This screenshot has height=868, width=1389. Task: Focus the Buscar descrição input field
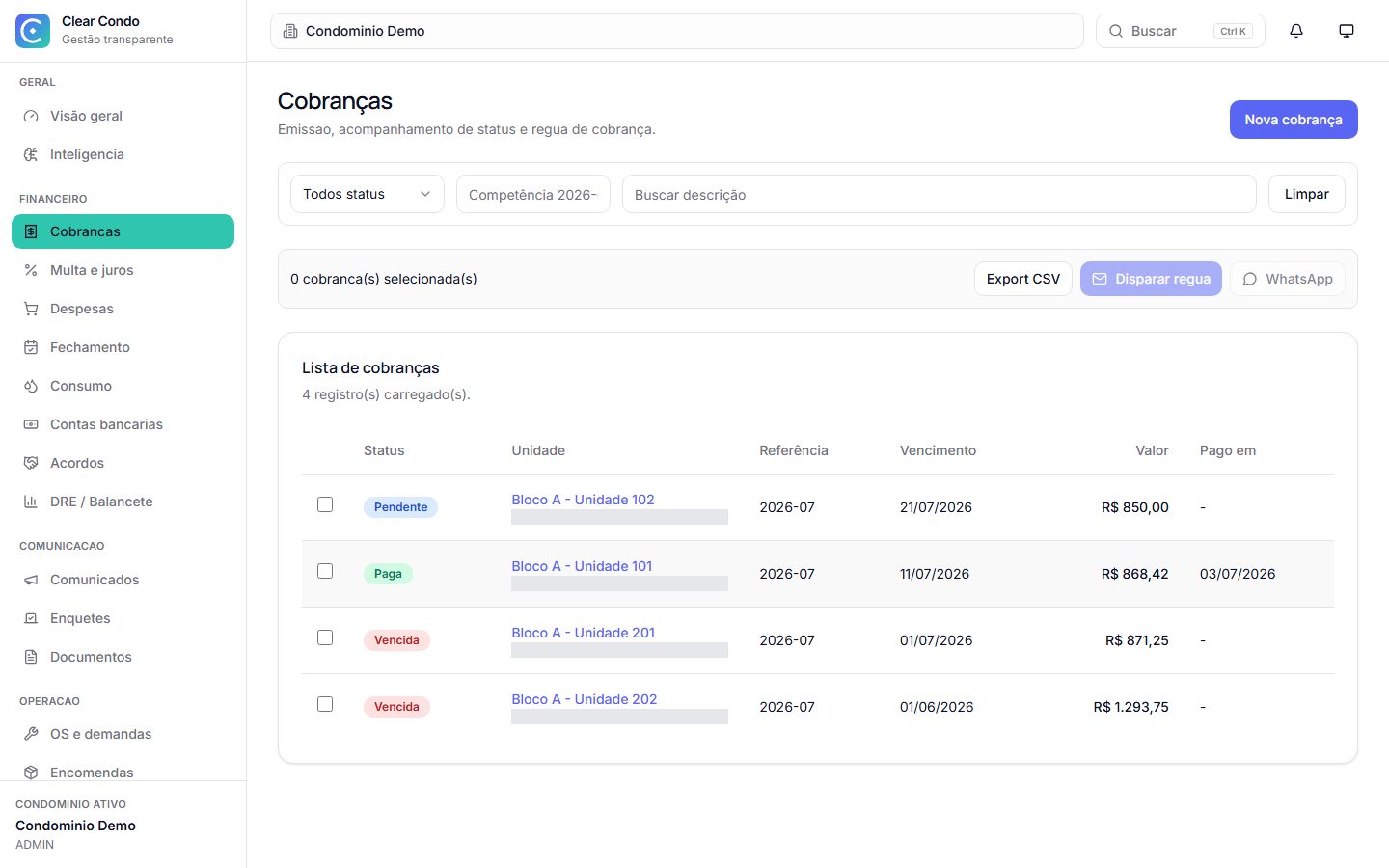click(x=940, y=194)
